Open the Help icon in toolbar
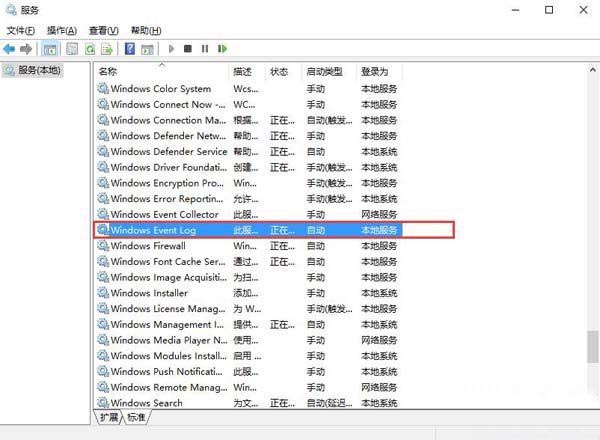 click(x=129, y=48)
